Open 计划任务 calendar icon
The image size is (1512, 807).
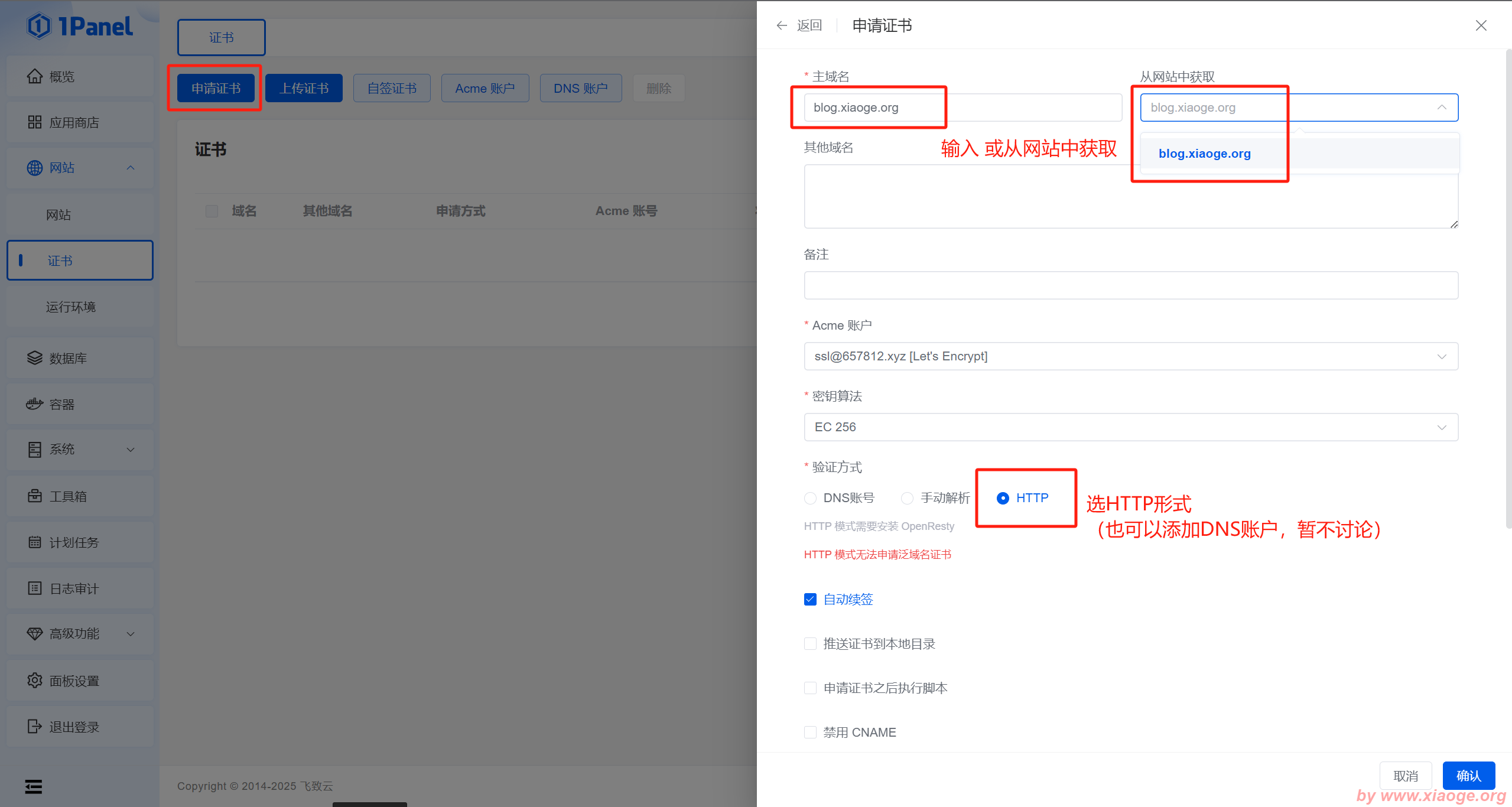[35, 542]
